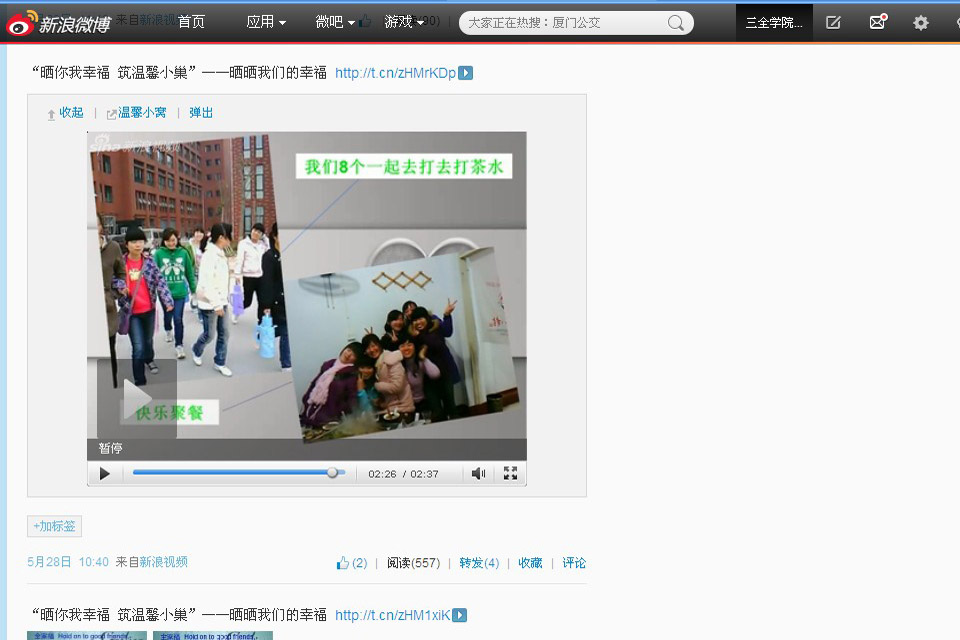Go to 首页 home tab
The image size is (960, 640).
(191, 22)
